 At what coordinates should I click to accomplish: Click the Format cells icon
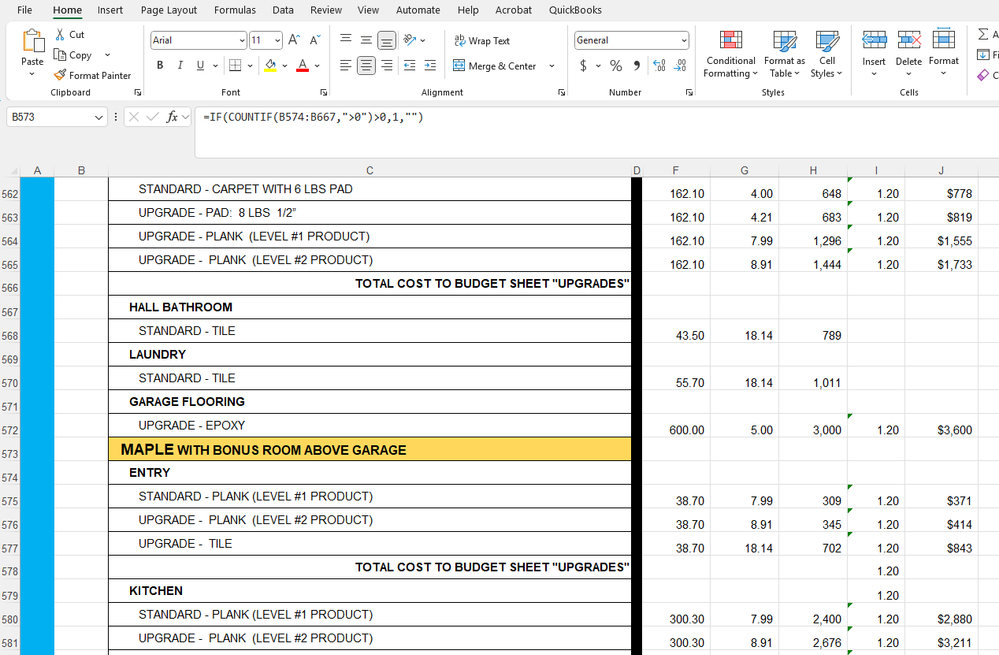click(x=944, y=40)
